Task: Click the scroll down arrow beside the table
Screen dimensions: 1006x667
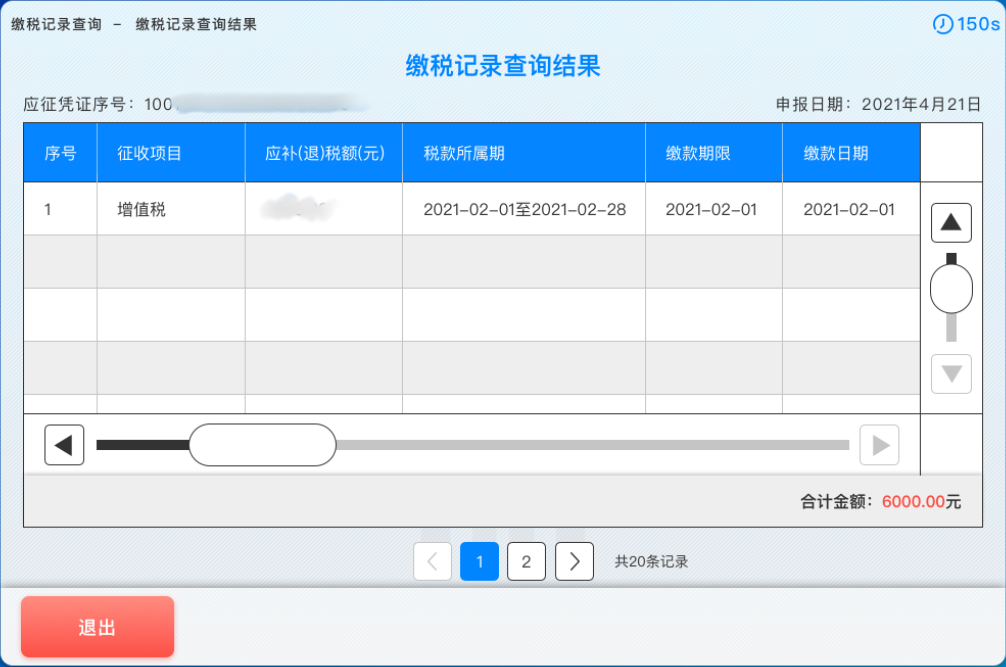Action: click(950, 373)
